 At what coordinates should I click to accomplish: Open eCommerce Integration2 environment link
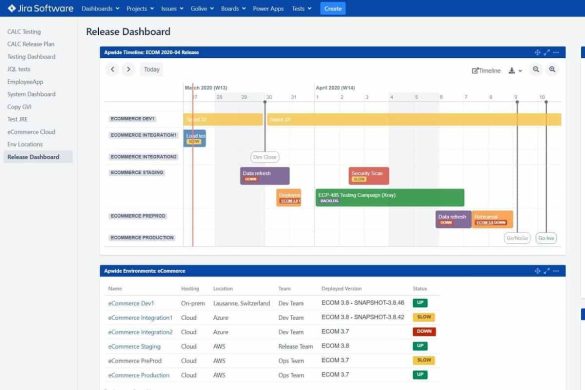(x=140, y=332)
